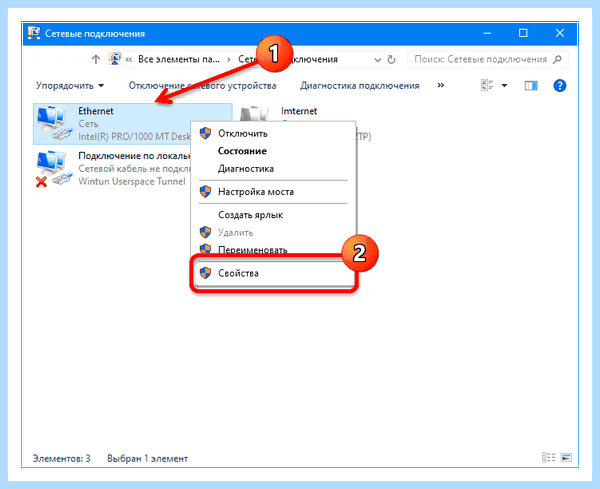Image resolution: width=600 pixels, height=489 pixels.
Task: Click the Элементов: 3 status text
Action: coord(62,458)
